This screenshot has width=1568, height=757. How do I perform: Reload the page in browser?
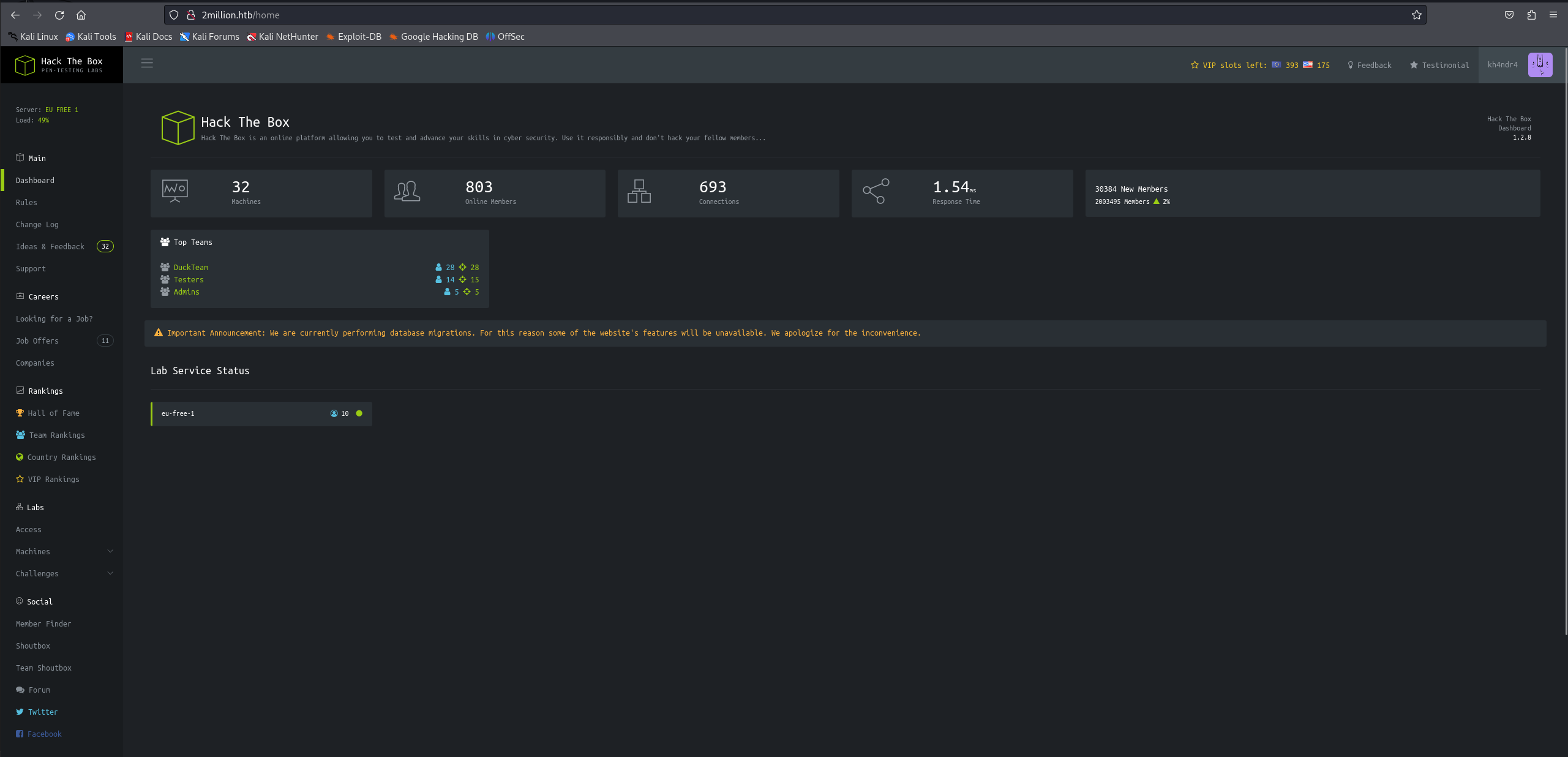59,15
